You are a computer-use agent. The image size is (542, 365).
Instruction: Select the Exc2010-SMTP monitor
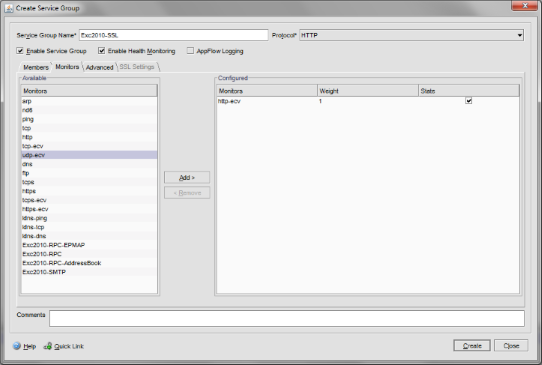click(x=89, y=272)
